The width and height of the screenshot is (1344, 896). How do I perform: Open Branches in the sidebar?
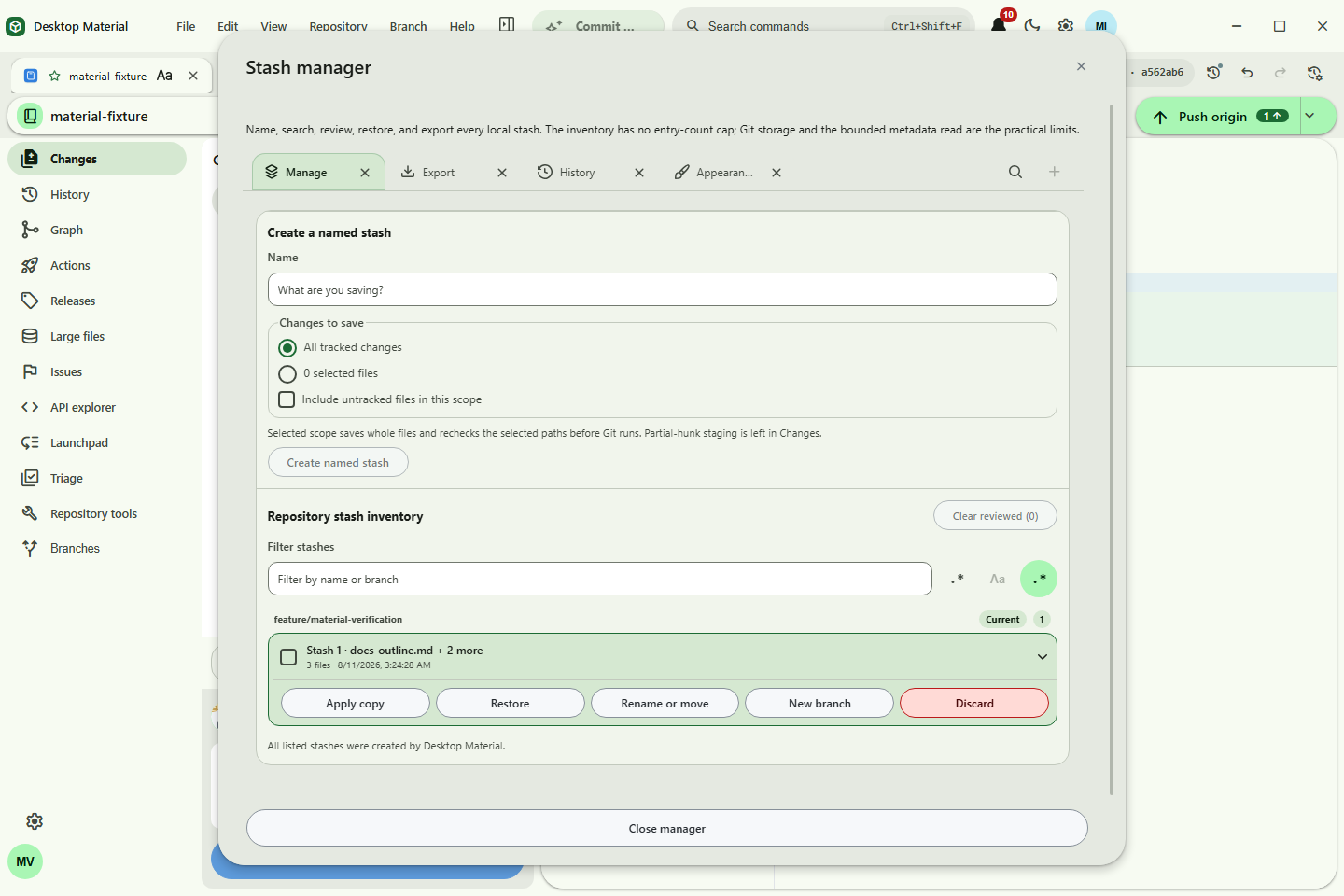coord(97,548)
